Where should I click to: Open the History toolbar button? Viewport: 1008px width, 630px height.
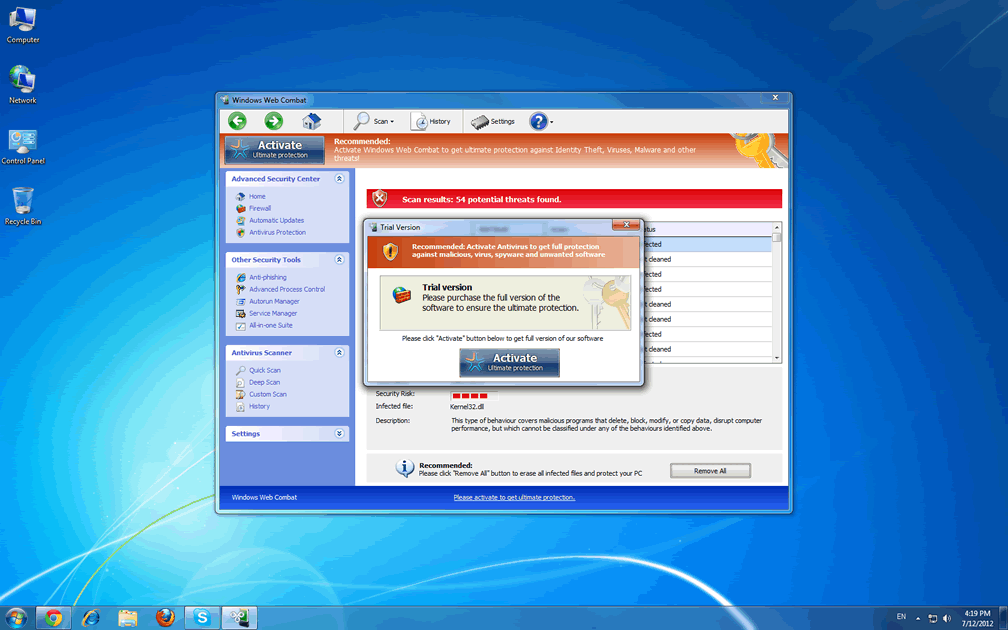(431, 121)
